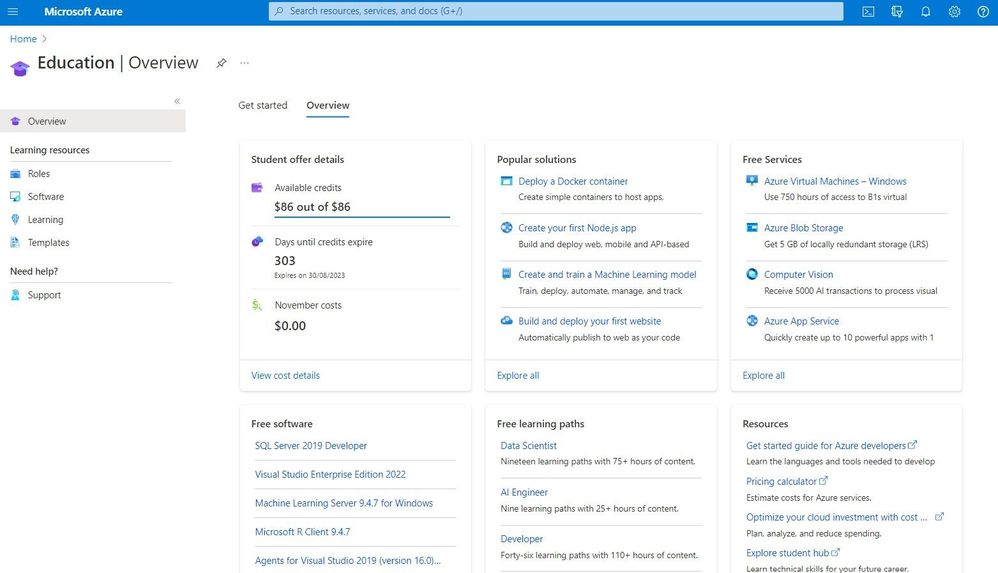This screenshot has width=998, height=573.
Task: Click the Available credits wallet icon
Action: coord(257,187)
